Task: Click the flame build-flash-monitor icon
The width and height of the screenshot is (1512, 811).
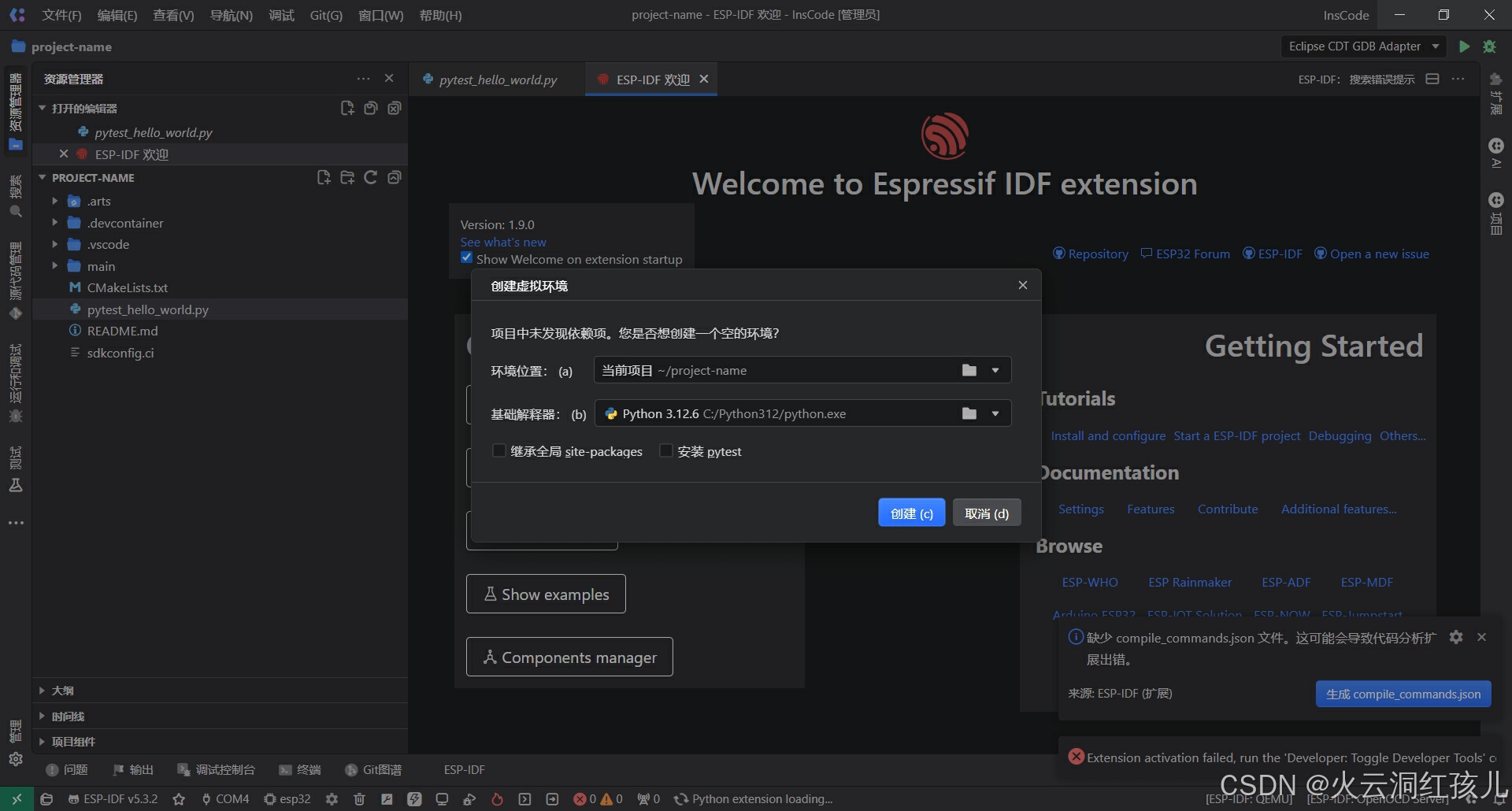Action: (497, 798)
